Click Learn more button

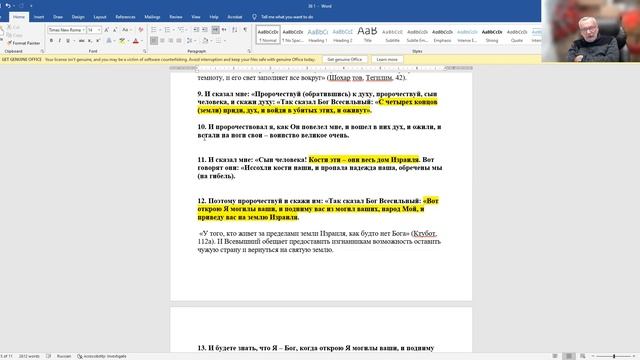(x=387, y=60)
